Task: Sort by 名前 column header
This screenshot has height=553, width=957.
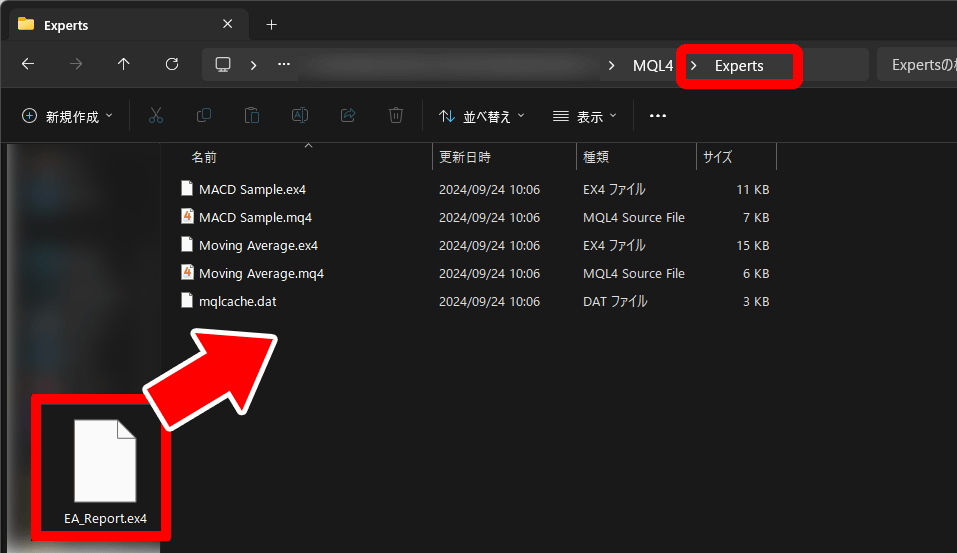Action: tap(204, 157)
